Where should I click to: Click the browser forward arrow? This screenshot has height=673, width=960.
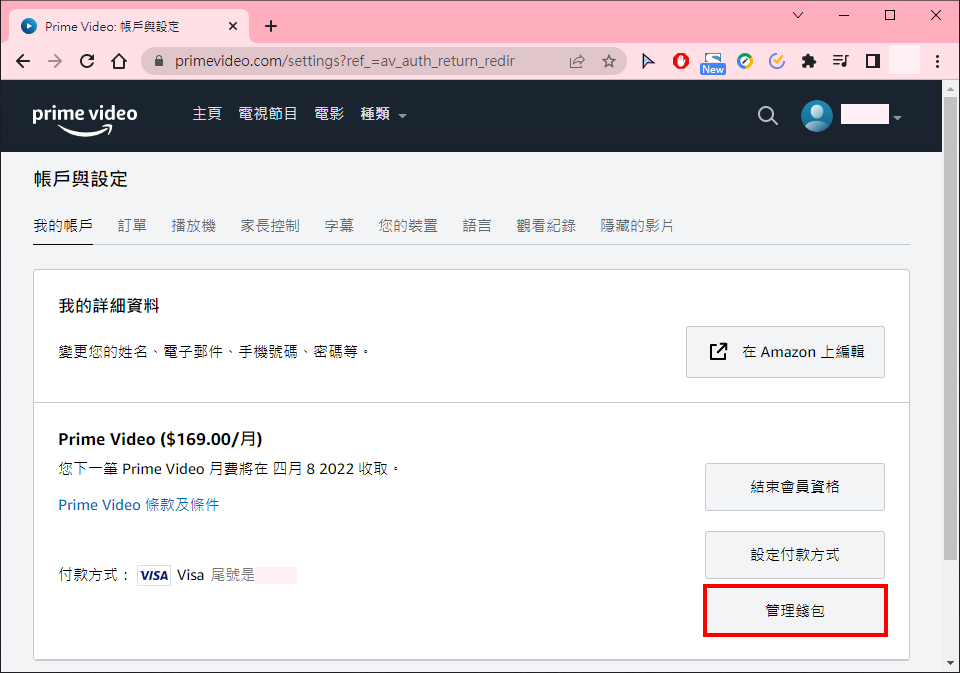(55, 61)
